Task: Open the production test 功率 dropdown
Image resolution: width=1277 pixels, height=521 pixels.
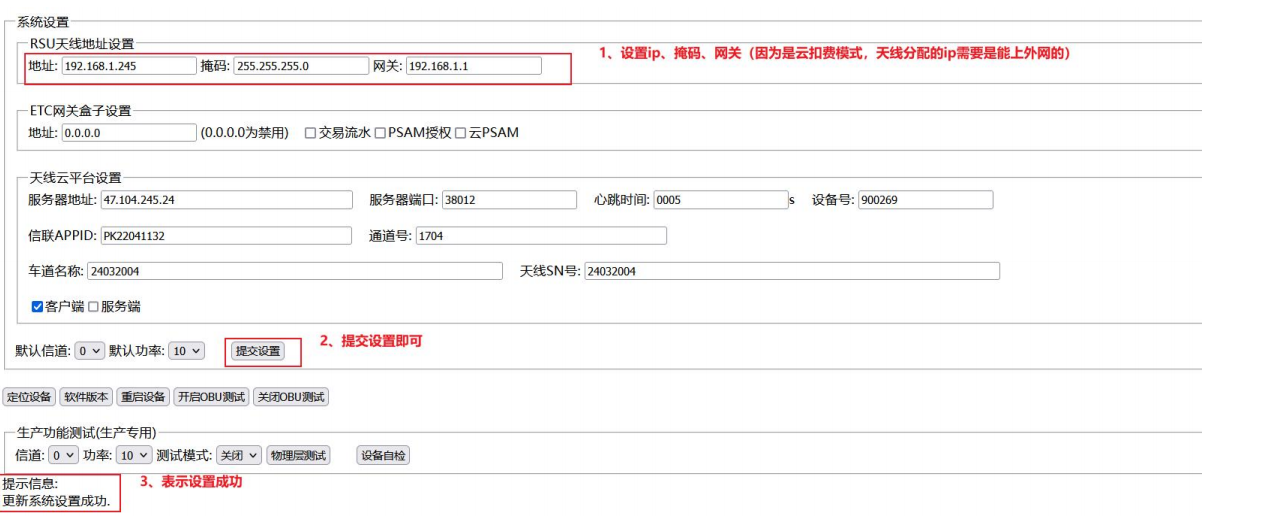Action: click(133, 455)
